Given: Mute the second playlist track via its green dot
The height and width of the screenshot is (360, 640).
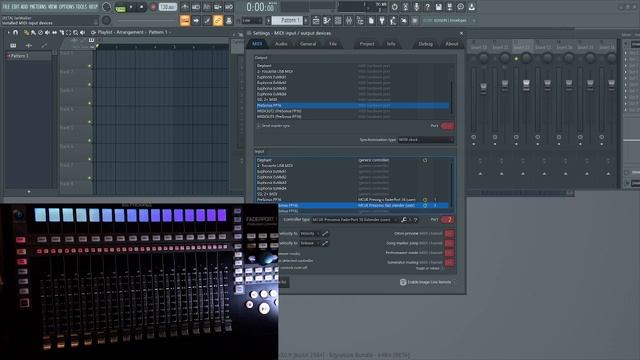Looking at the screenshot, I should 89,84.
